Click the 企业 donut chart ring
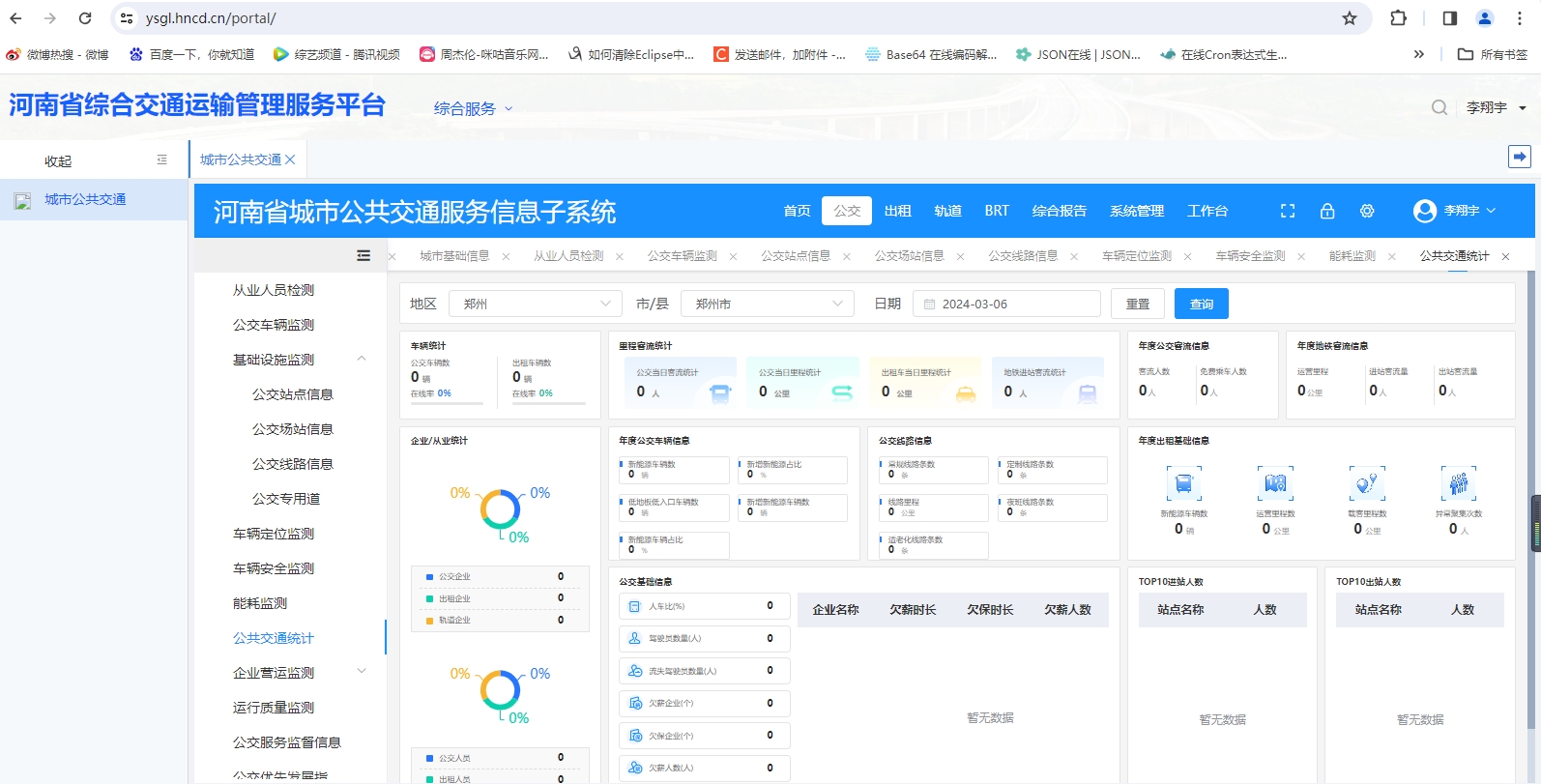 point(500,509)
